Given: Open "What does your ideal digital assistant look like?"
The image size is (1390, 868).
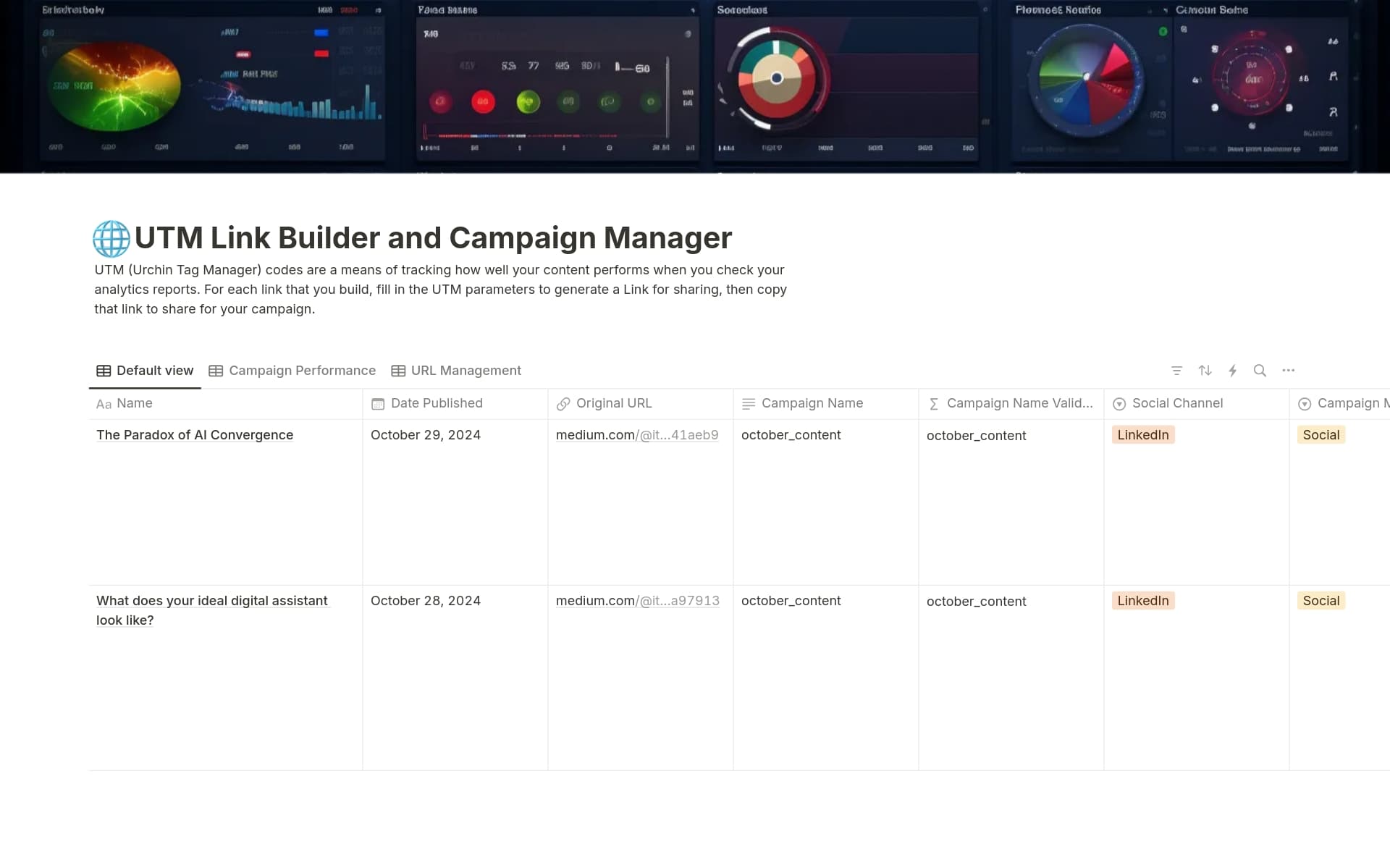Looking at the screenshot, I should pos(212,610).
